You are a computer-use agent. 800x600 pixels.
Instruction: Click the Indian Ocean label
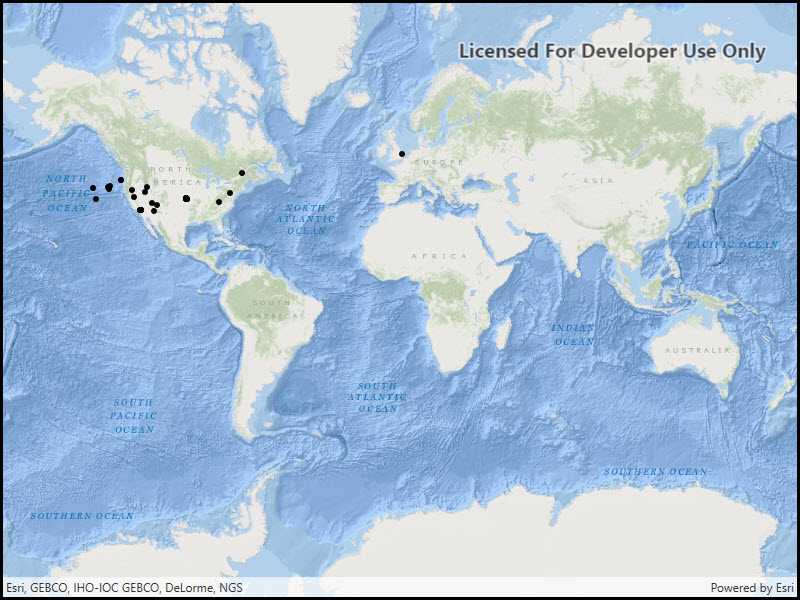coord(574,335)
